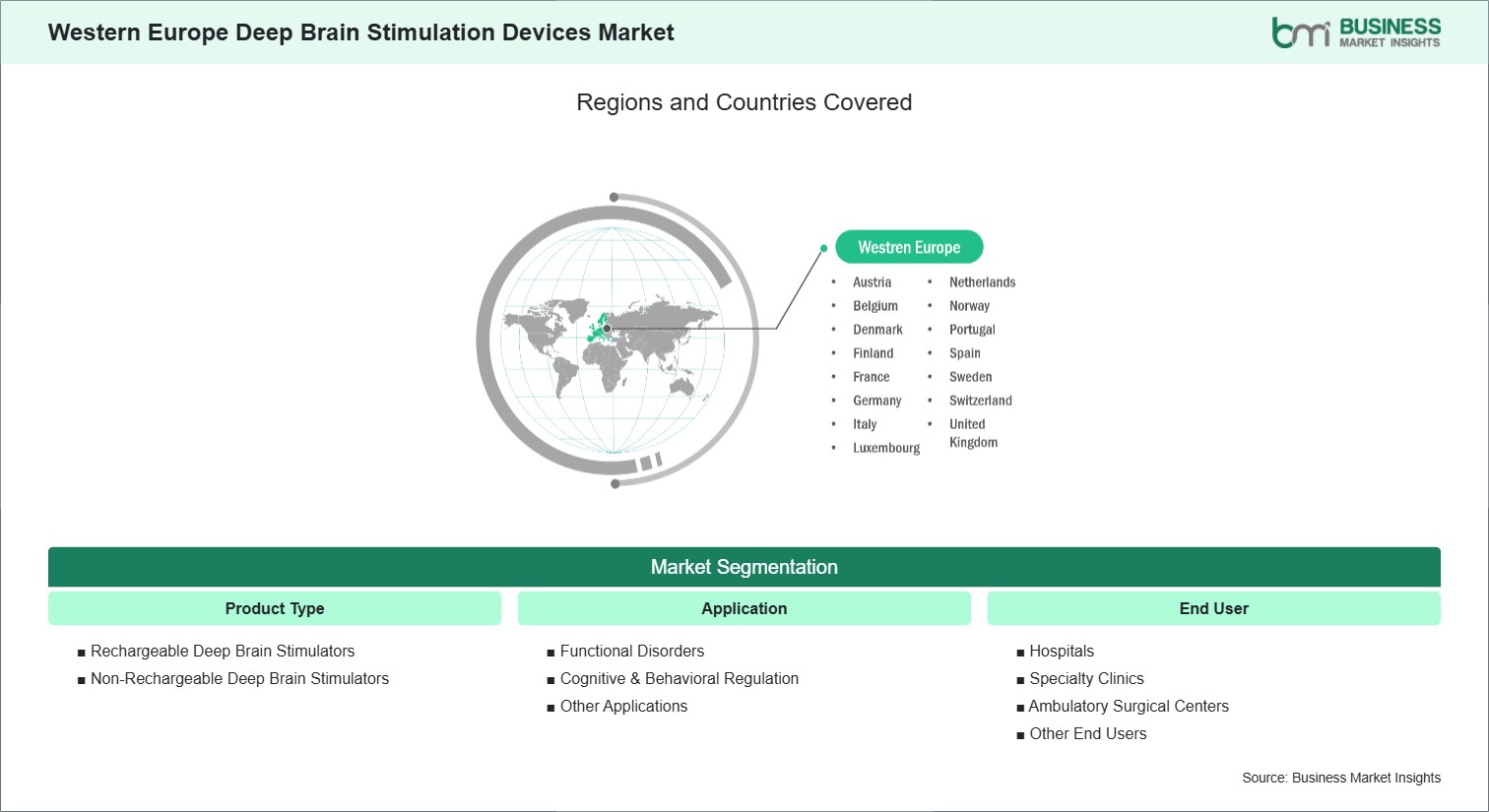The width and height of the screenshot is (1489, 812).
Task: Click the page title Western Europe Deep Brain Stimulation Devices Market
Action: coord(361,32)
